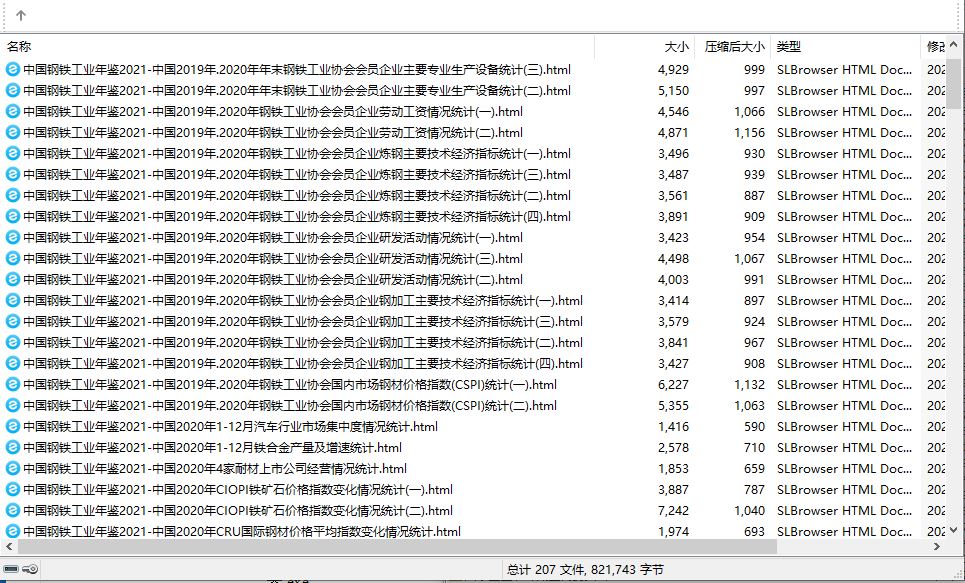Screen dimensions: 965x583
Task: Click the size value 3,891
Action: 673,216
